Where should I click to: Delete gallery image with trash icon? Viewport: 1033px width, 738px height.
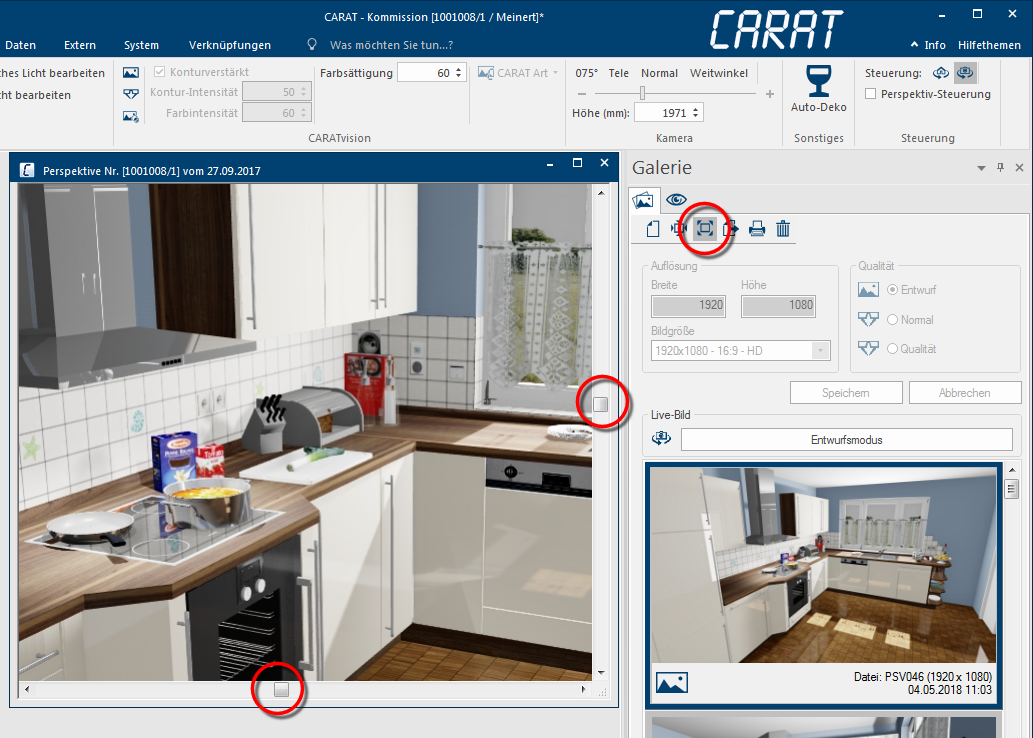(783, 229)
